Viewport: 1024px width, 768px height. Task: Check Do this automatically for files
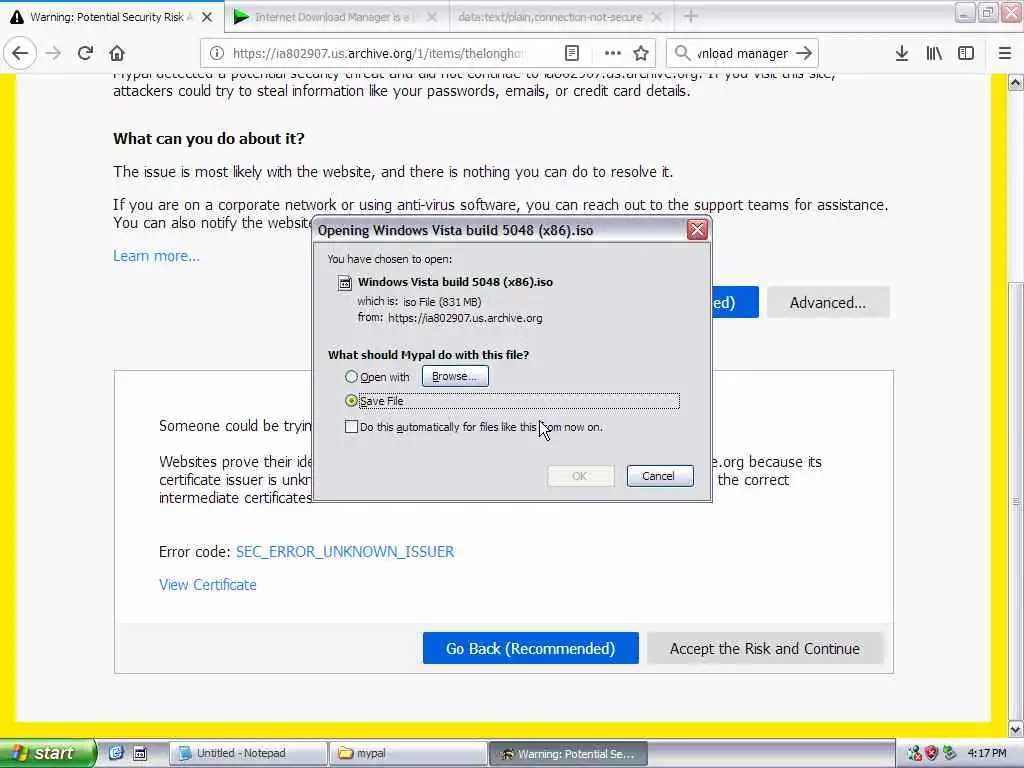(351, 427)
